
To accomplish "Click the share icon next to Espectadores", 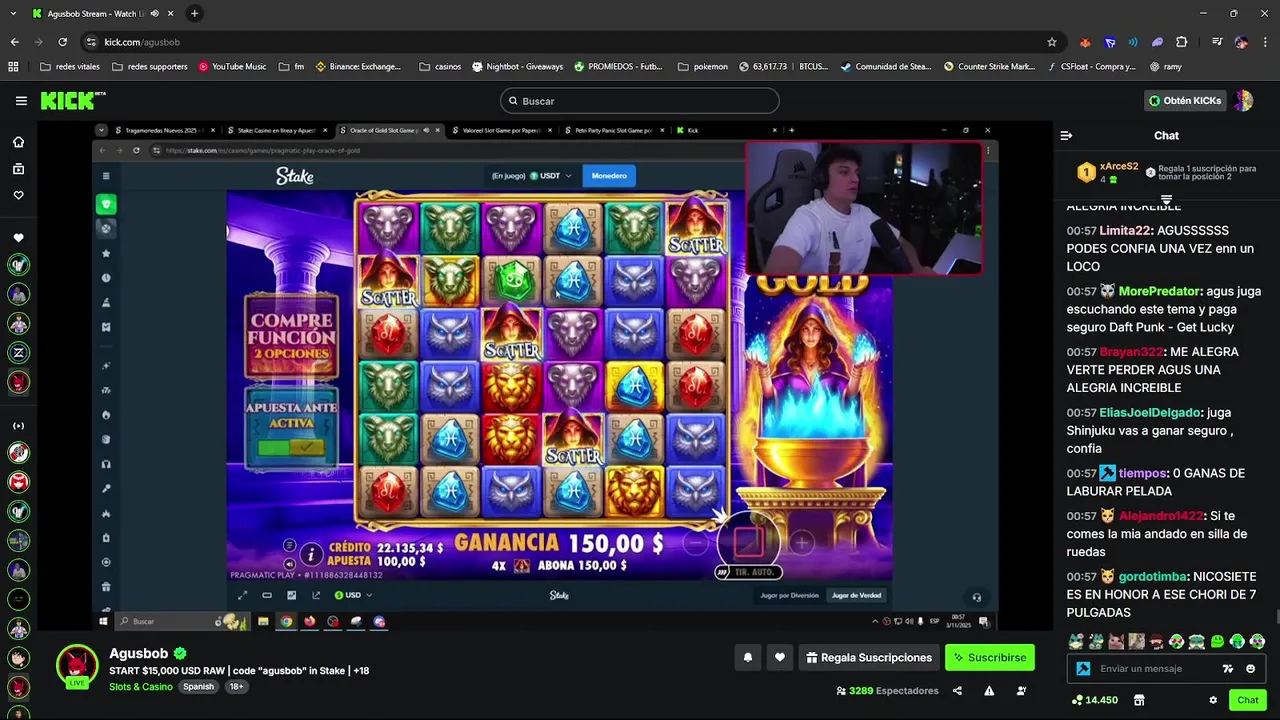I will click(x=957, y=691).
